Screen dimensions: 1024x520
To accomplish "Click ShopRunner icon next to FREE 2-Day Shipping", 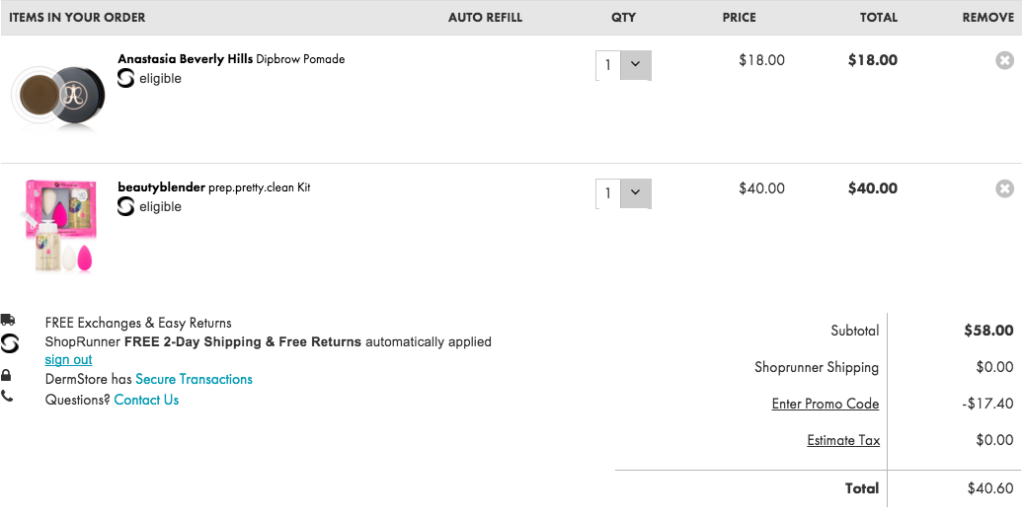I will tap(10, 344).
